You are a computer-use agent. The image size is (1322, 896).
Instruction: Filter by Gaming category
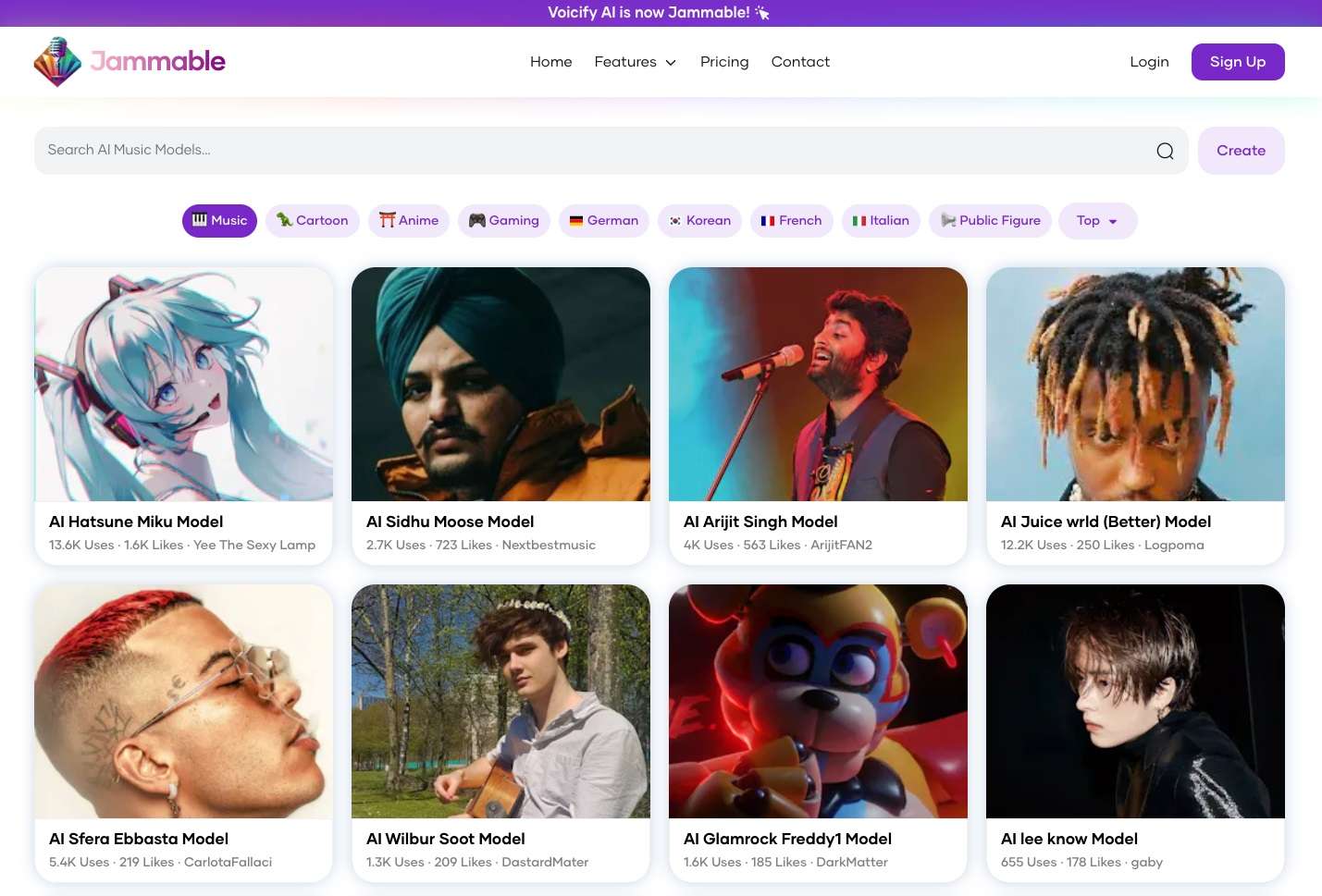pyautogui.click(x=504, y=221)
